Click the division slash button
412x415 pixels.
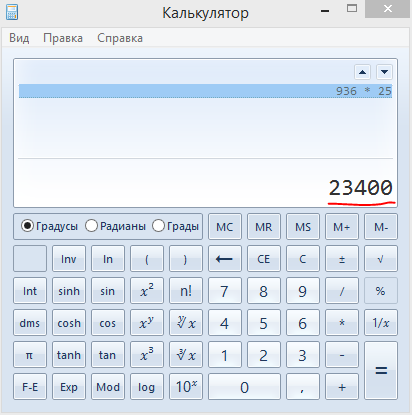click(x=342, y=291)
